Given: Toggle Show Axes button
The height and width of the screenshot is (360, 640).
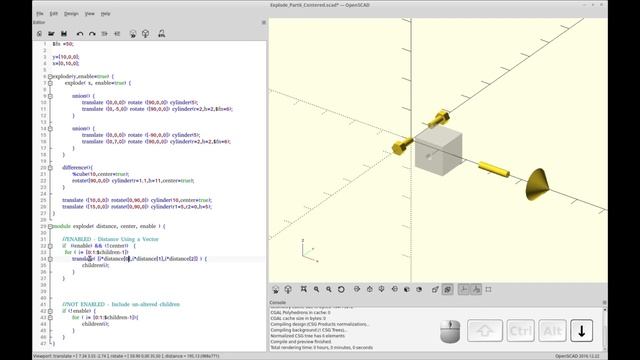Looking at the screenshot, I should tap(464, 289).
